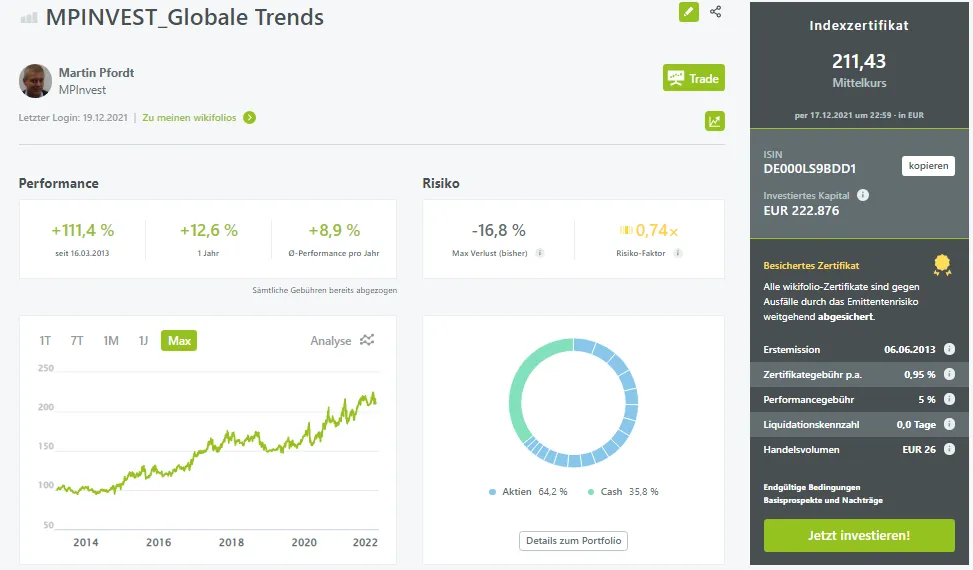The width and height of the screenshot is (973, 570).
Task: Click the -16,8 % max loss value
Action: coord(498,230)
